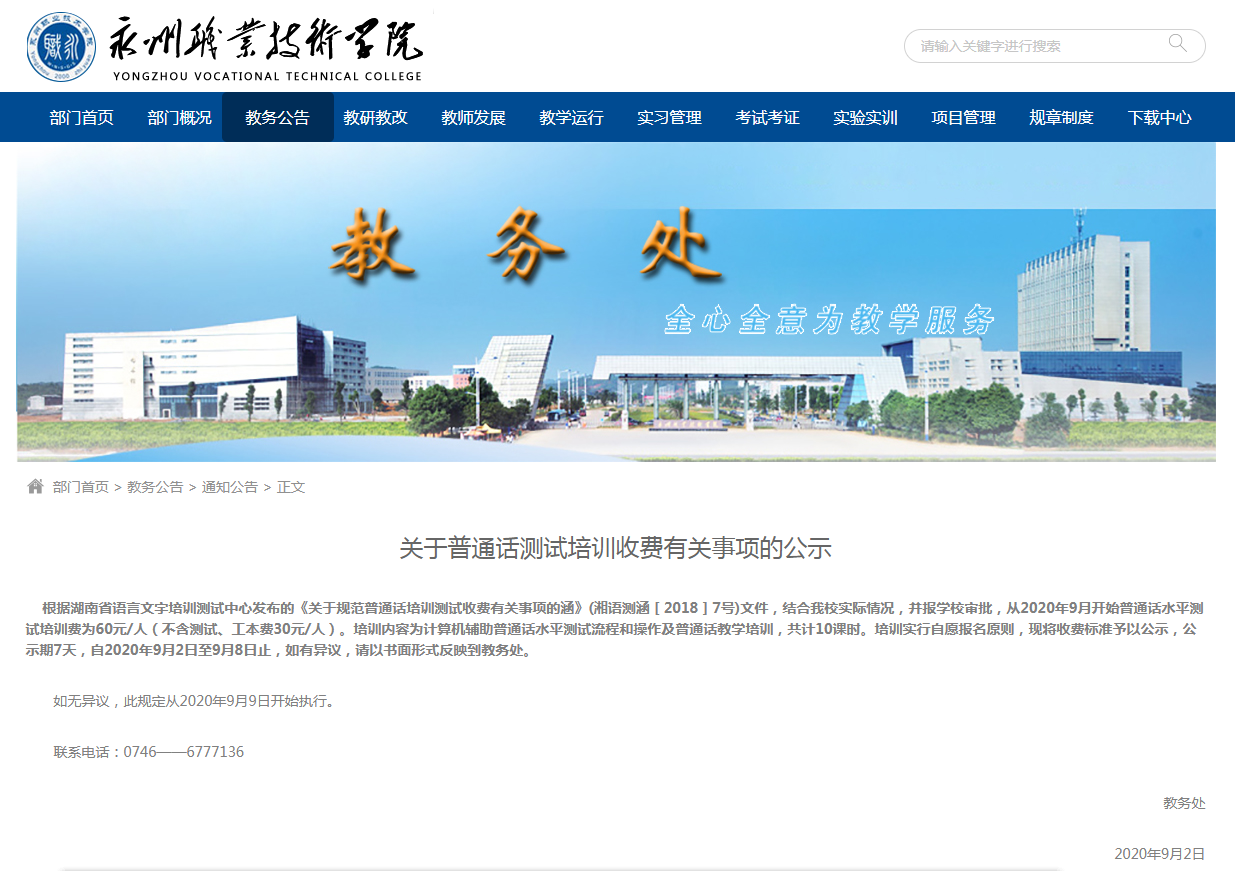Open the 部门首页 menu item
1235x871 pixels.
82,117
